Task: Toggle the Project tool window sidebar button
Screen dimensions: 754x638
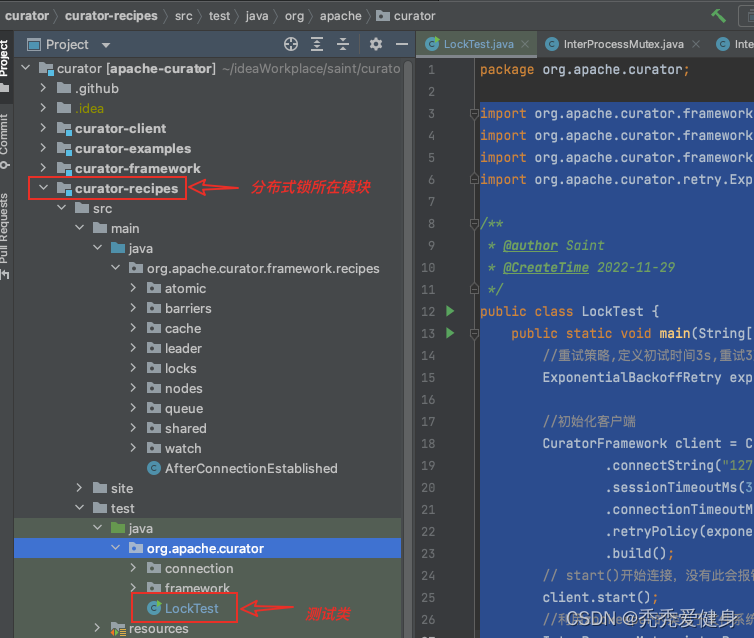Action: pyautogui.click(x=5, y=58)
